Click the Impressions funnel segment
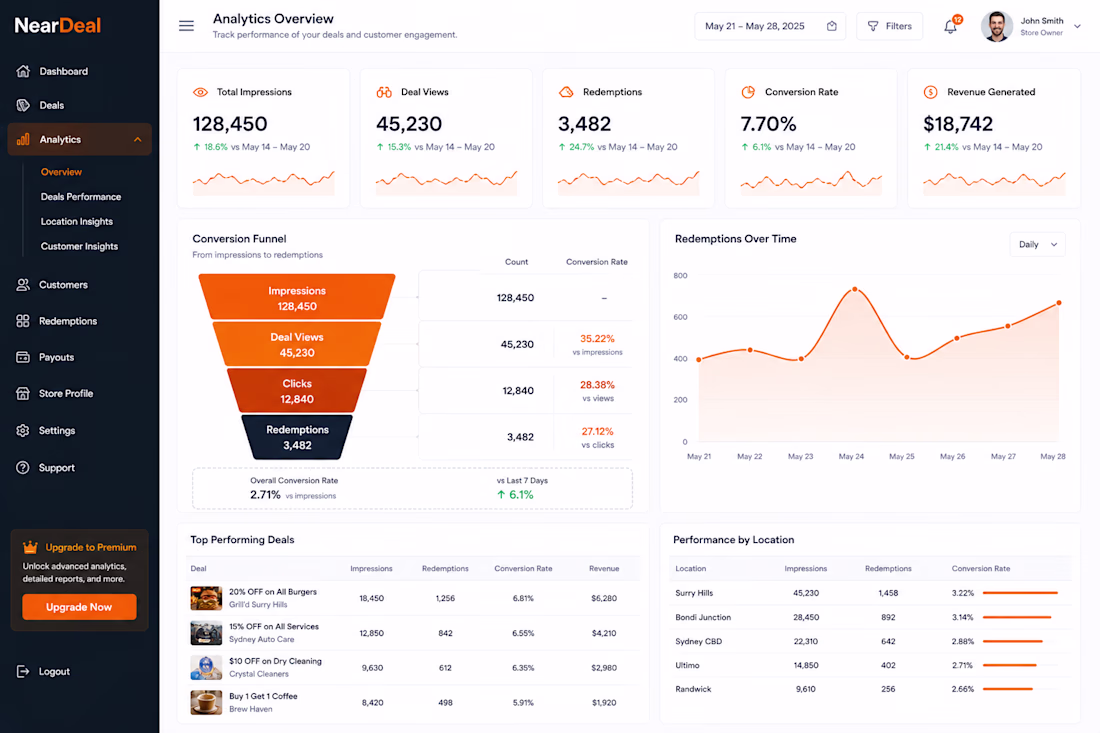The height and width of the screenshot is (733, 1100). pyautogui.click(x=297, y=297)
